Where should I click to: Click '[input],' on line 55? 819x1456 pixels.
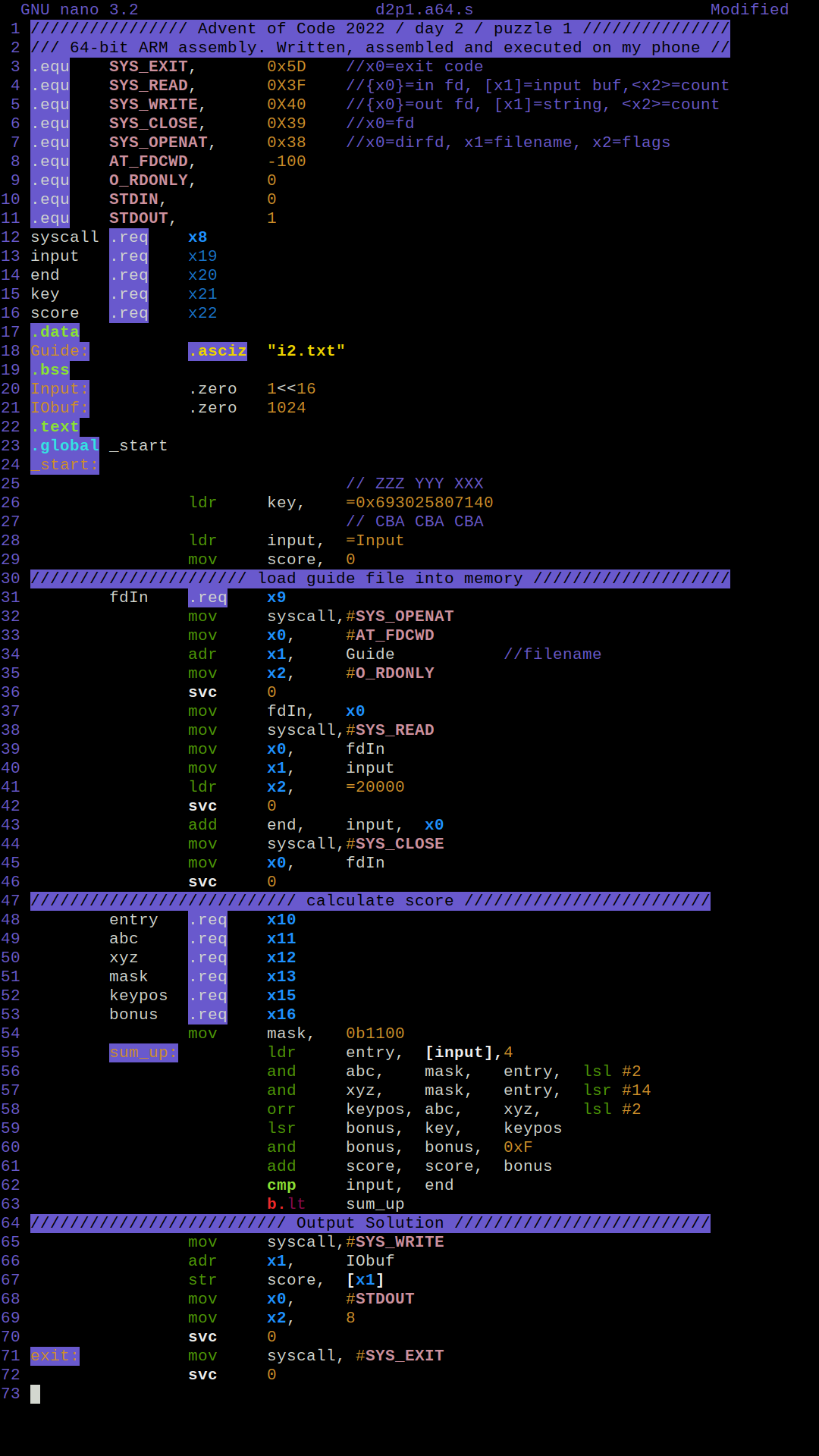click(x=464, y=1053)
